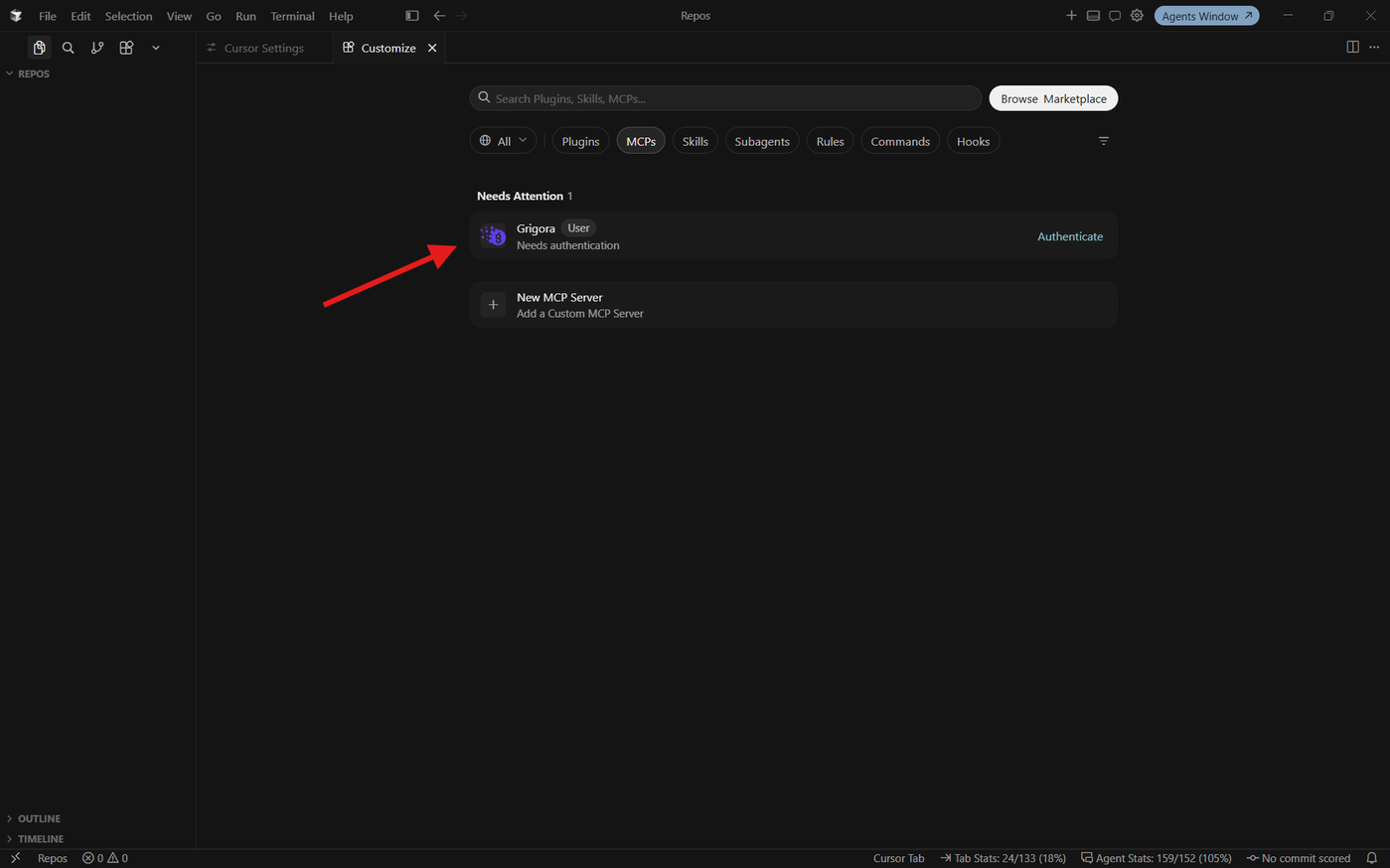1390x868 pixels.
Task: Click the notifications bell in status bar
Action: [1371, 858]
